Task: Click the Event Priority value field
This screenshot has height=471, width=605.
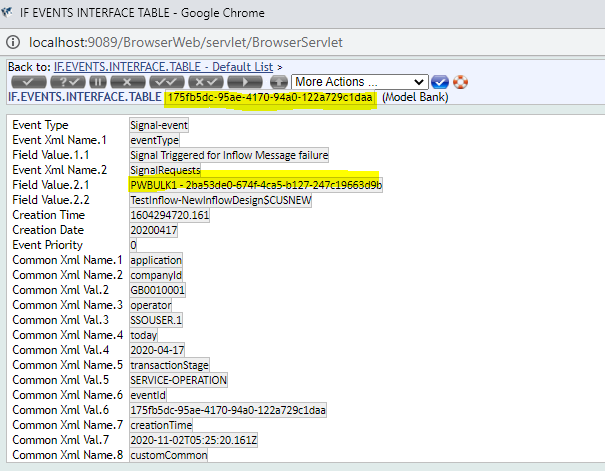Action: pyautogui.click(x=134, y=245)
